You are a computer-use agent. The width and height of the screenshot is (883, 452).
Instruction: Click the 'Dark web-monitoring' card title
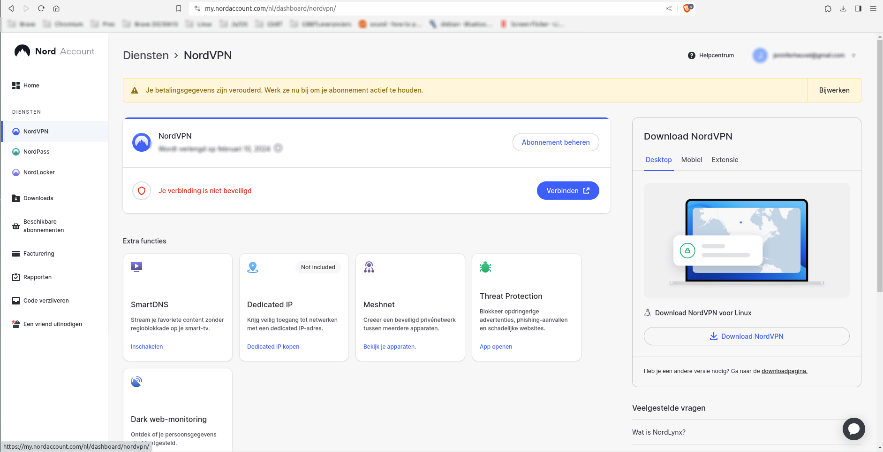(x=168, y=419)
